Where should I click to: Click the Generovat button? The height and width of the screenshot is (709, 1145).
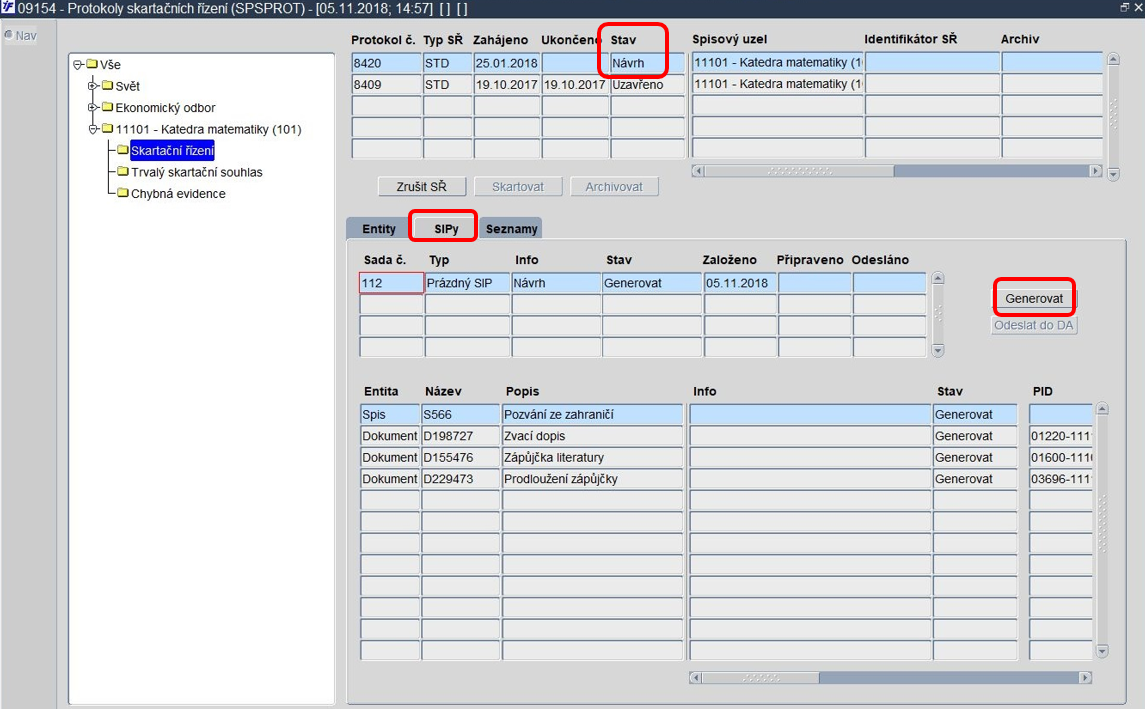coord(1034,298)
